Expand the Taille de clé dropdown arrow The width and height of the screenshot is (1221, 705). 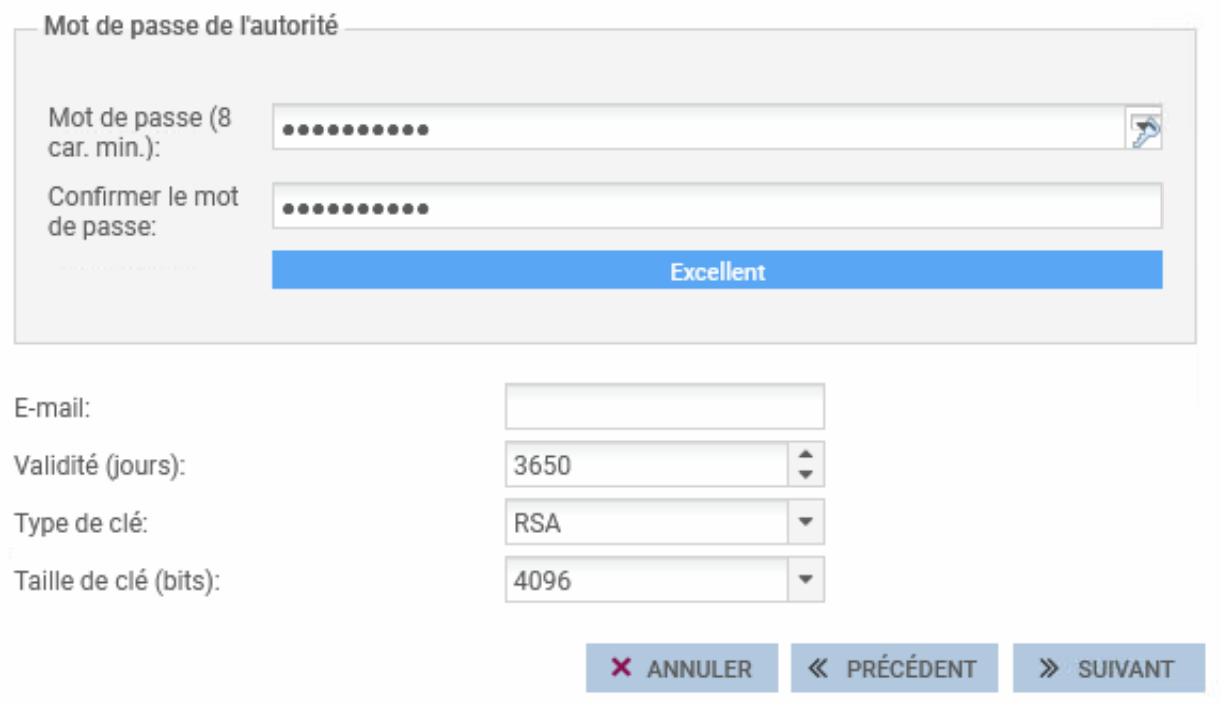tap(807, 579)
